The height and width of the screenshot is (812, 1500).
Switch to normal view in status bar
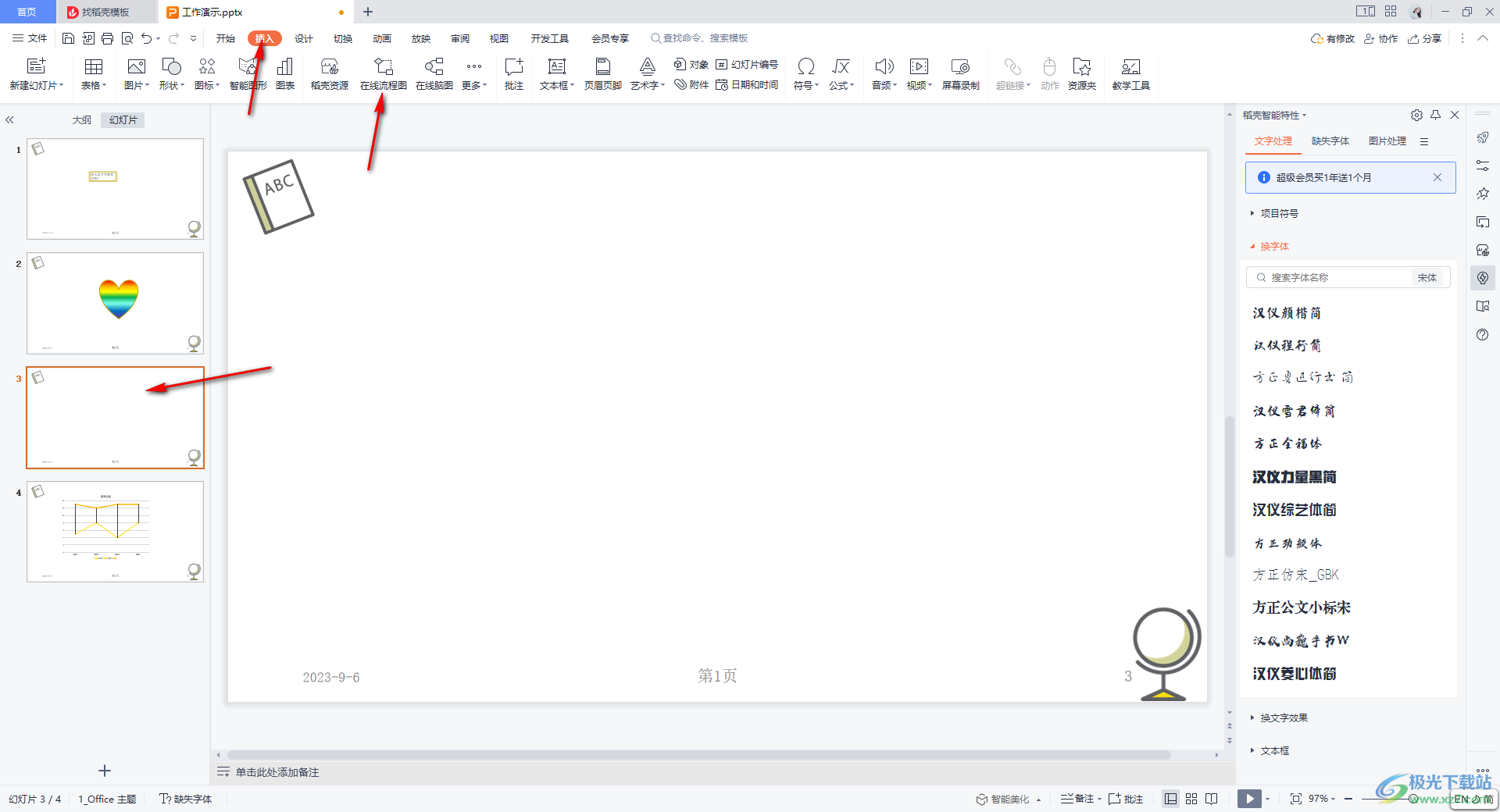1170,799
